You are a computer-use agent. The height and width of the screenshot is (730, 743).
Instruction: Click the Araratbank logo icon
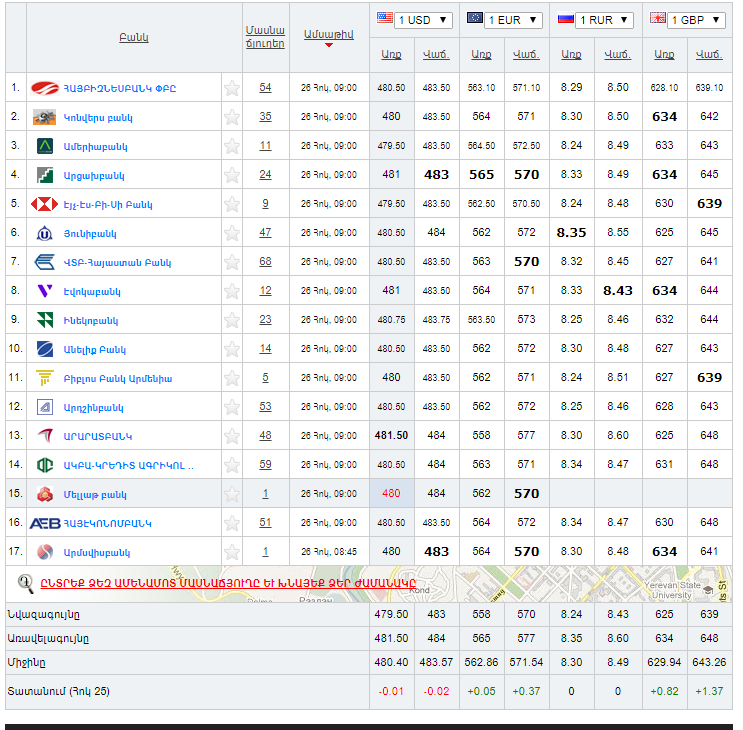click(x=45, y=436)
